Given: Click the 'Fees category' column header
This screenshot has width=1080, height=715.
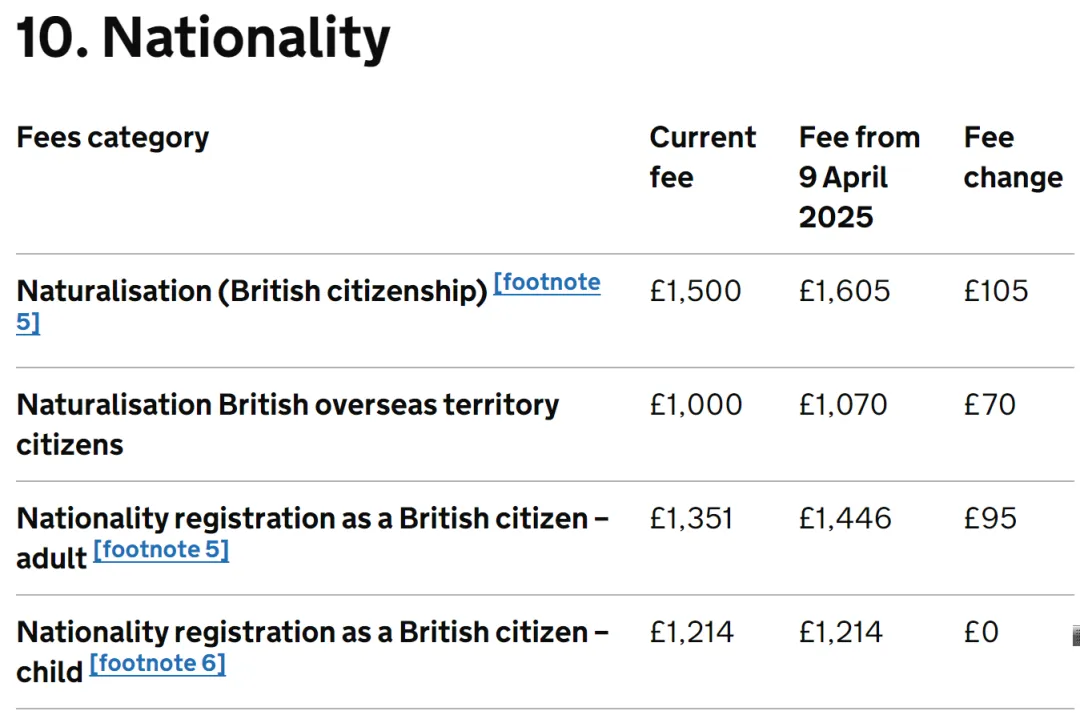Looking at the screenshot, I should [x=113, y=137].
